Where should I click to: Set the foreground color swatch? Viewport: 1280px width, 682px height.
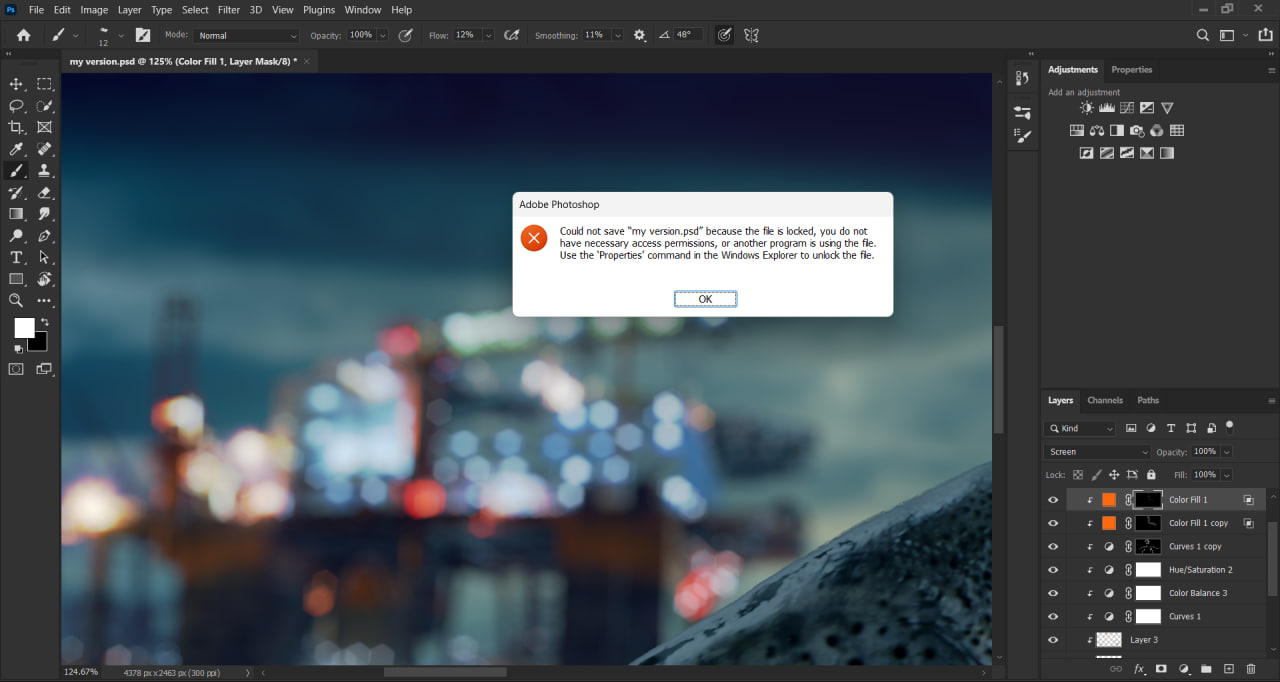click(x=23, y=327)
